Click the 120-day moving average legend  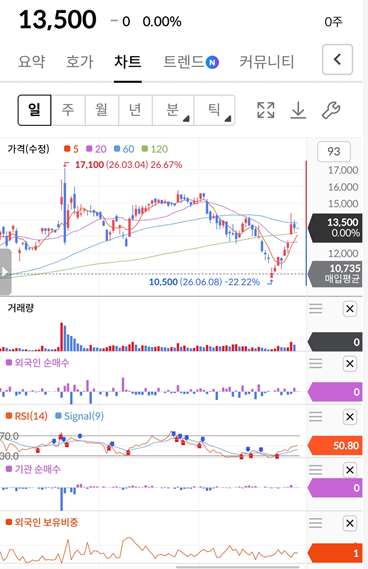click(x=155, y=149)
